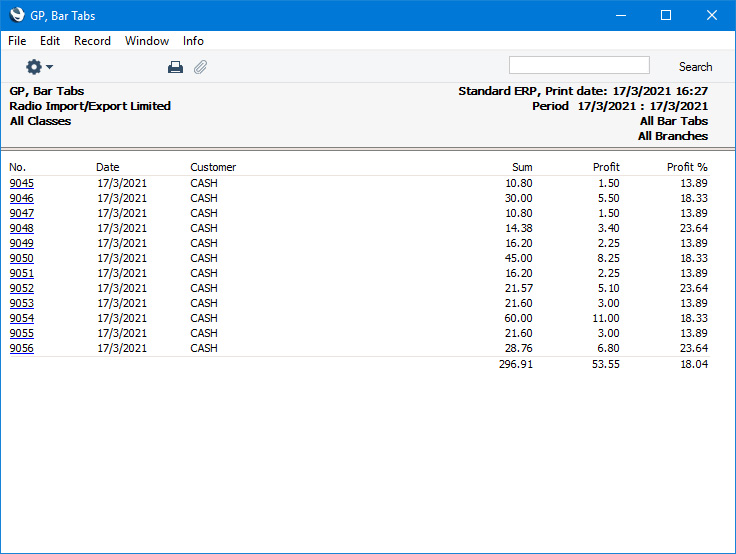Open the Window menu
Screen dimensions: 736x554
coord(147,41)
